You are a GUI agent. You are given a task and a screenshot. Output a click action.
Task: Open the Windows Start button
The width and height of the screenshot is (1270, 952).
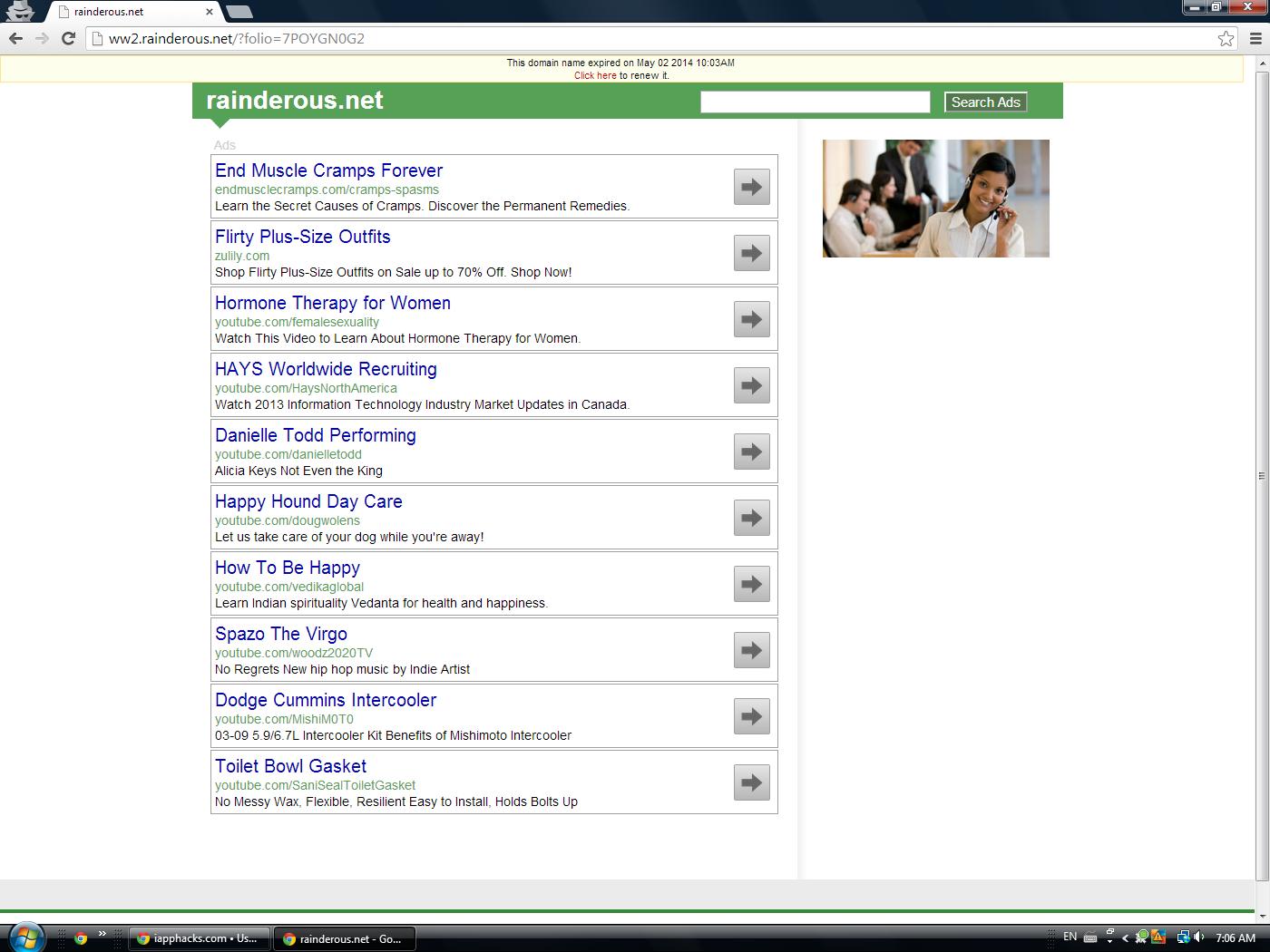[25, 937]
